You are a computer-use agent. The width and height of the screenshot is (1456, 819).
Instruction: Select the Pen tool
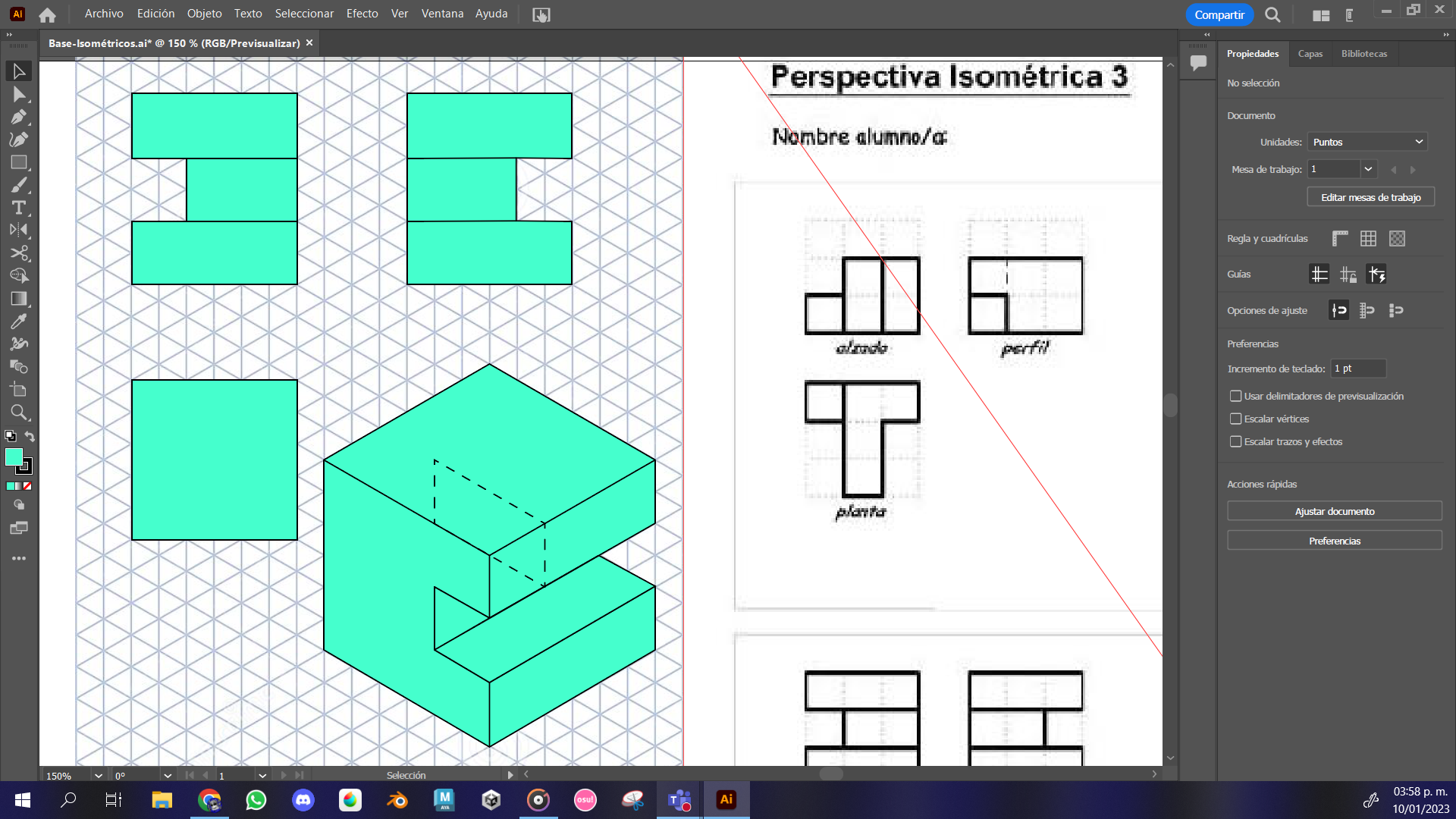click(x=18, y=117)
